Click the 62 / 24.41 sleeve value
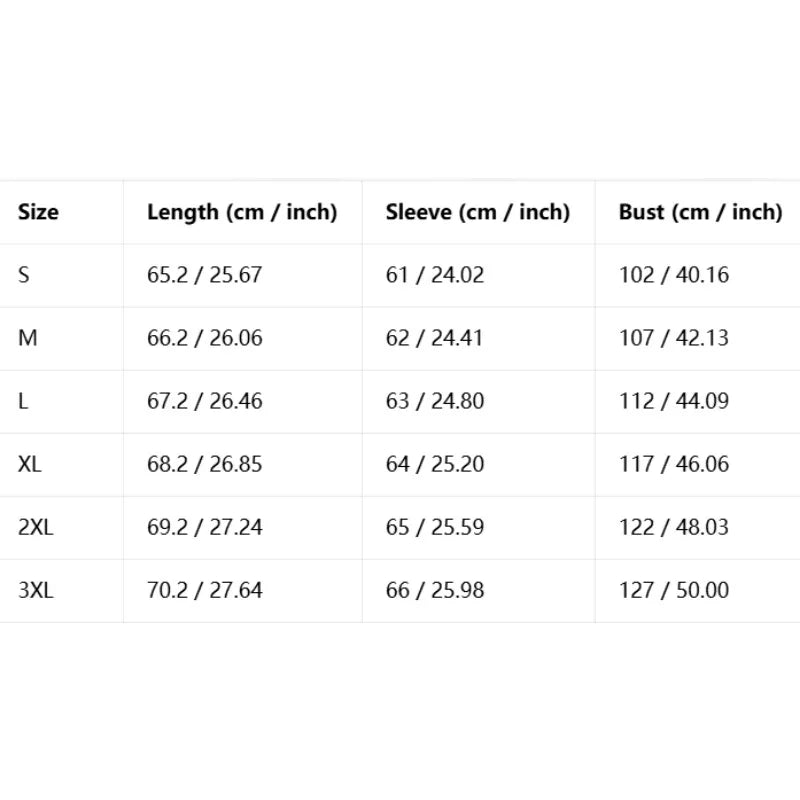Image resolution: width=800 pixels, height=800 pixels. point(434,338)
